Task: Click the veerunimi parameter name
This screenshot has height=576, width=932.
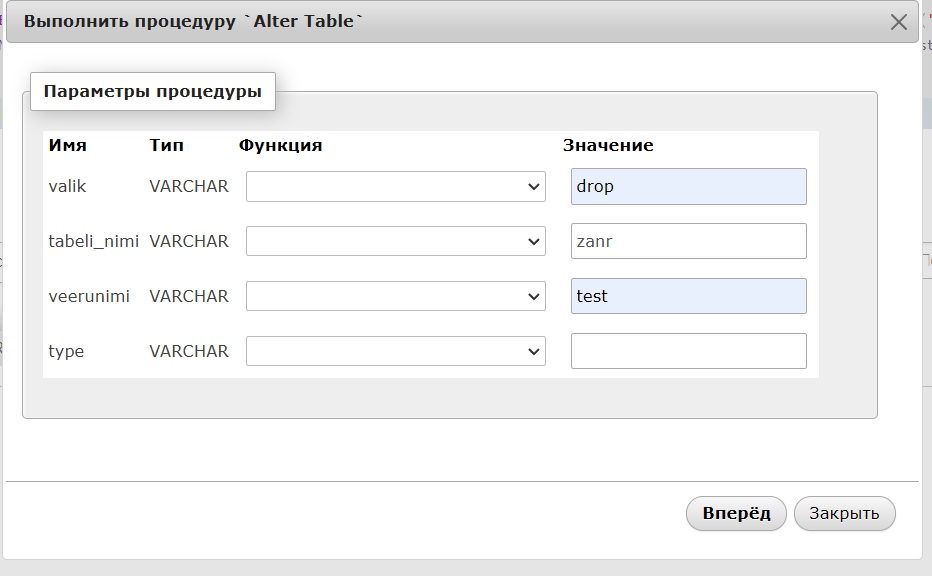Action: 89,296
